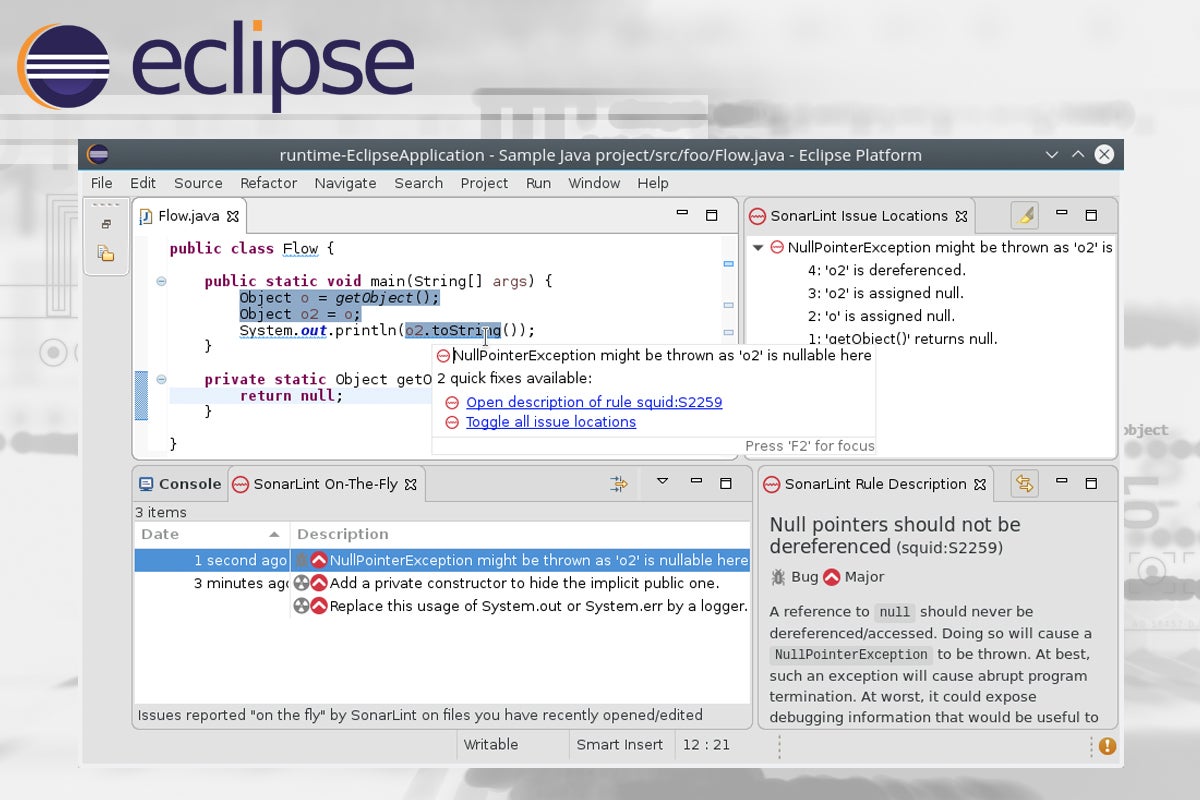
Task: Open the Help menu
Action: click(x=652, y=183)
